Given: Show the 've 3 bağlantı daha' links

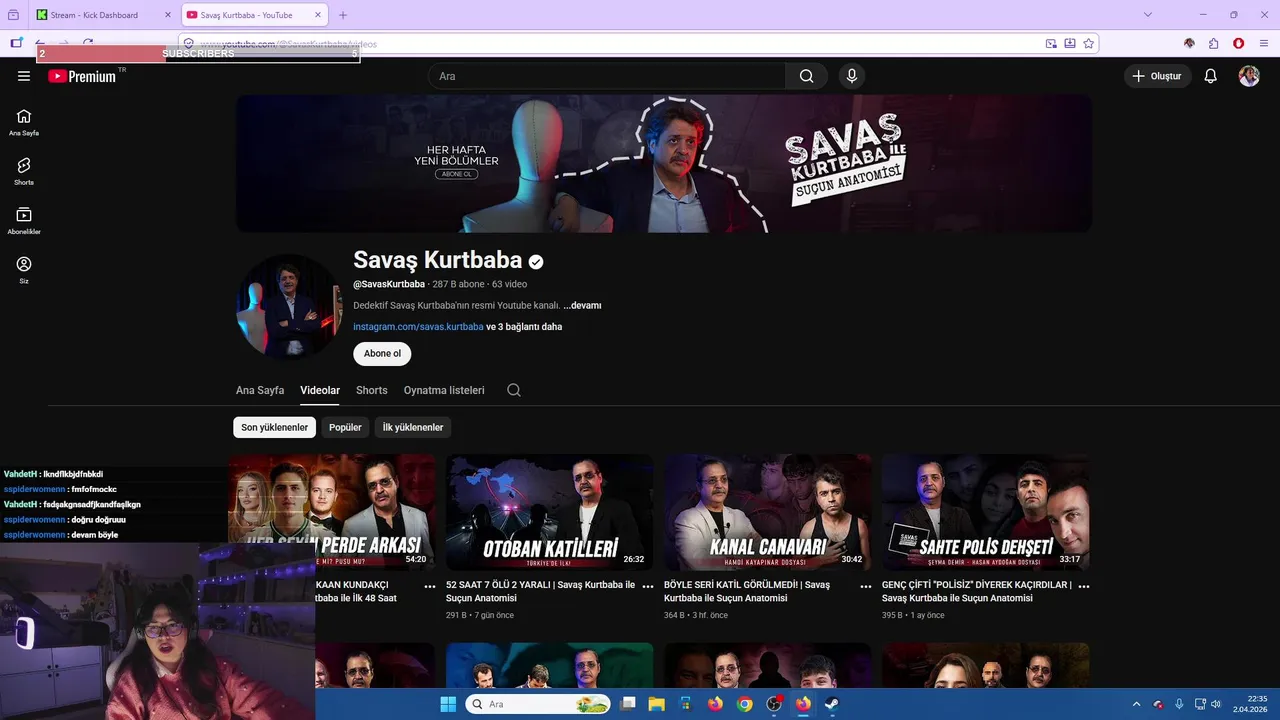Looking at the screenshot, I should click(x=524, y=326).
